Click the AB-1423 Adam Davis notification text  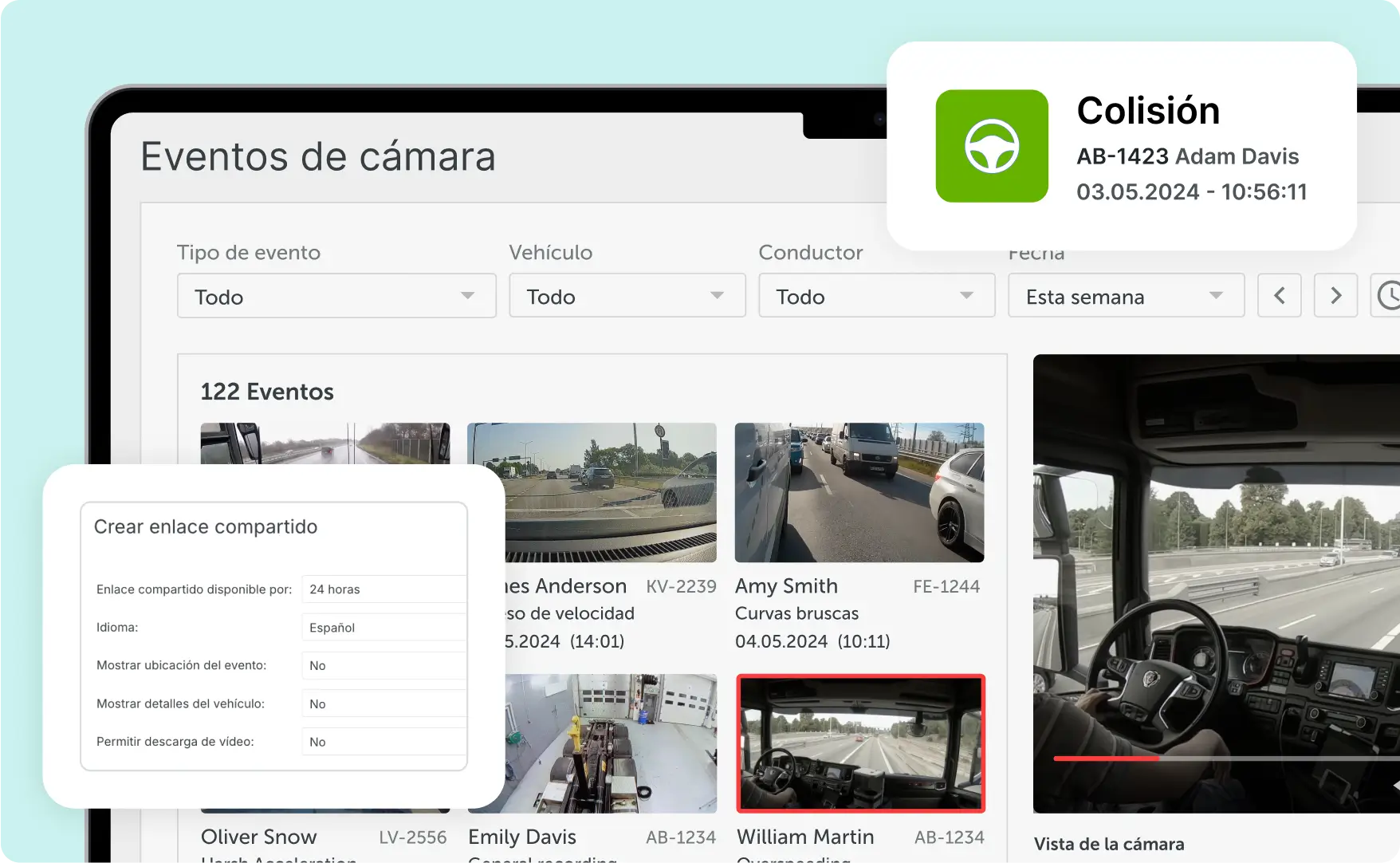point(1188,156)
